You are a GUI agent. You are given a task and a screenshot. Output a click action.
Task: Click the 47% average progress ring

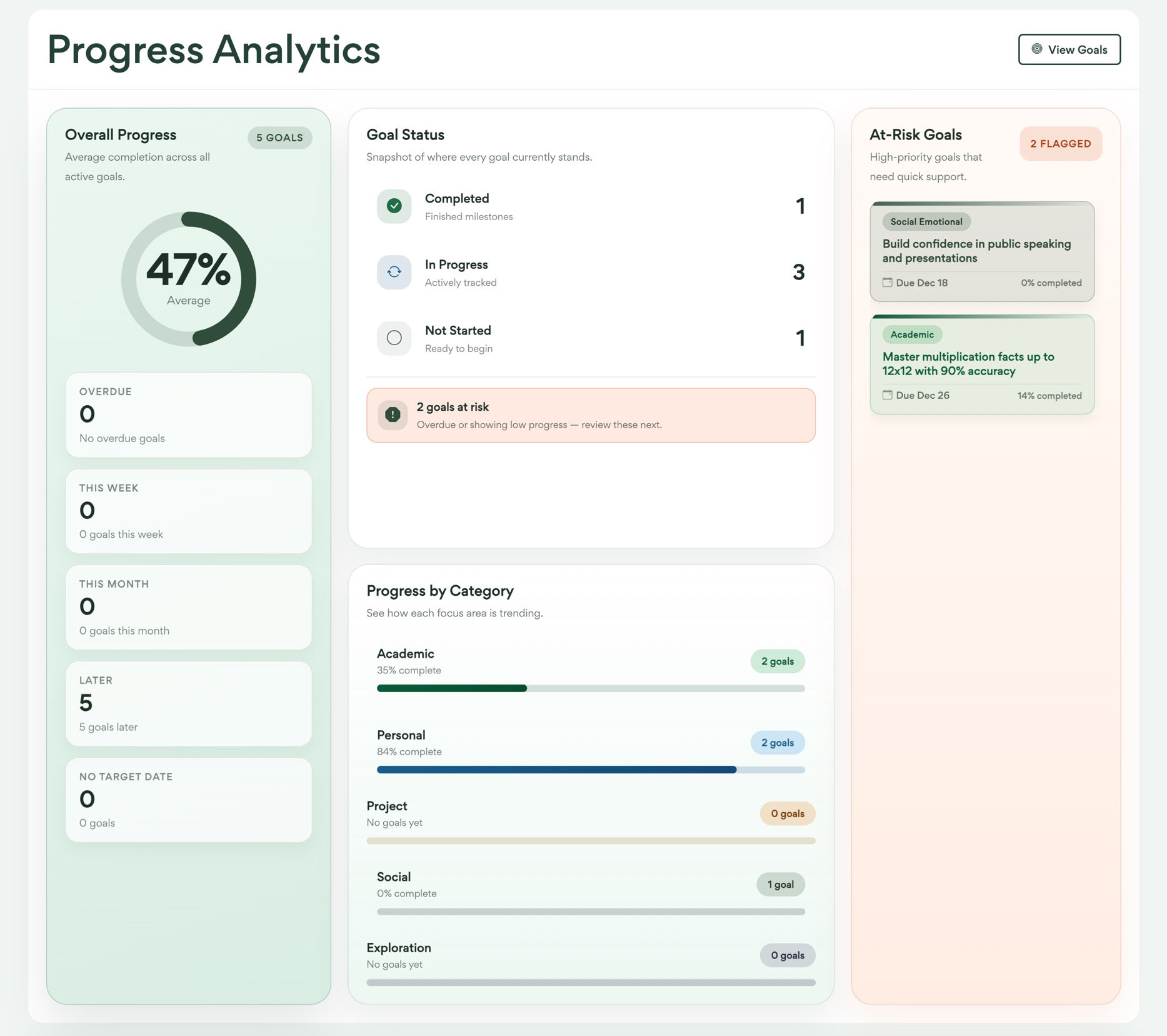coord(188,279)
